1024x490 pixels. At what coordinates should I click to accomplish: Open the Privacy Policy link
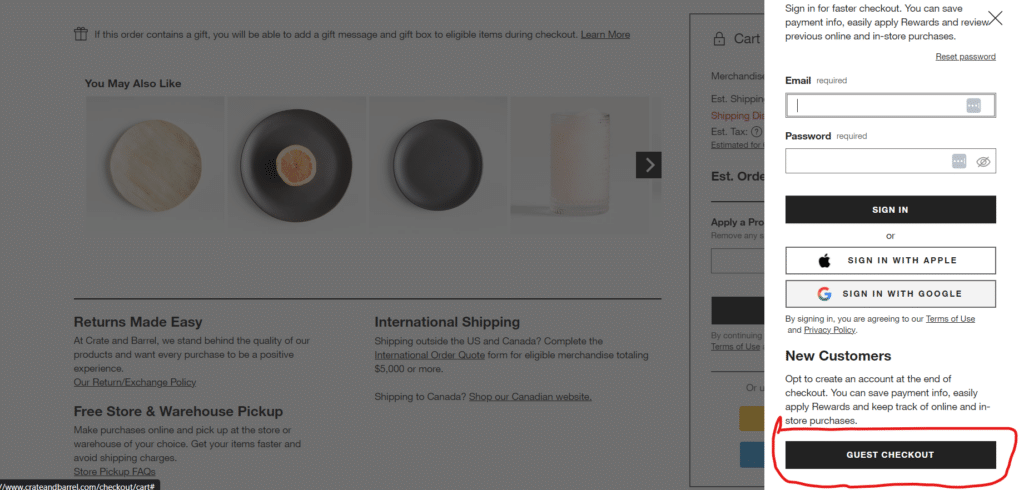click(x=830, y=330)
